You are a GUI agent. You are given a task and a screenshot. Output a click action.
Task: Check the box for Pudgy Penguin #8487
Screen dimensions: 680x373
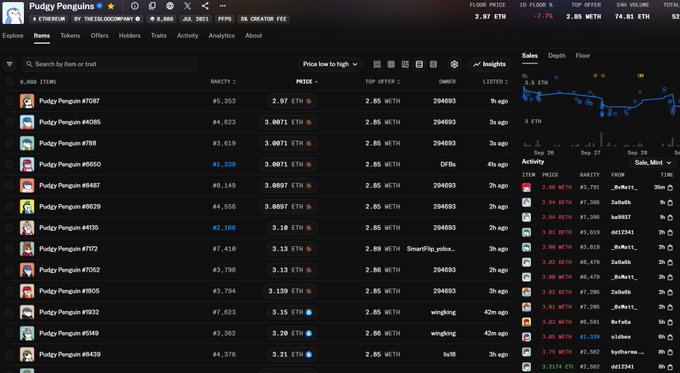[10, 186]
